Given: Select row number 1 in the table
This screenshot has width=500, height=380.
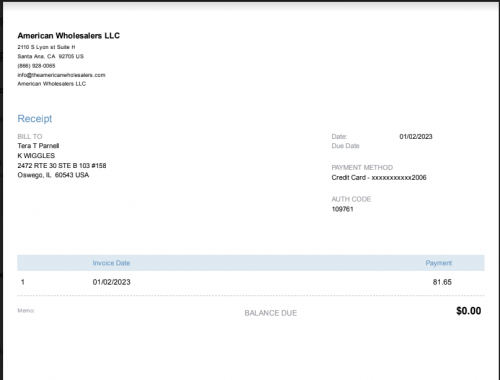Looking at the screenshot, I should [x=23, y=282].
